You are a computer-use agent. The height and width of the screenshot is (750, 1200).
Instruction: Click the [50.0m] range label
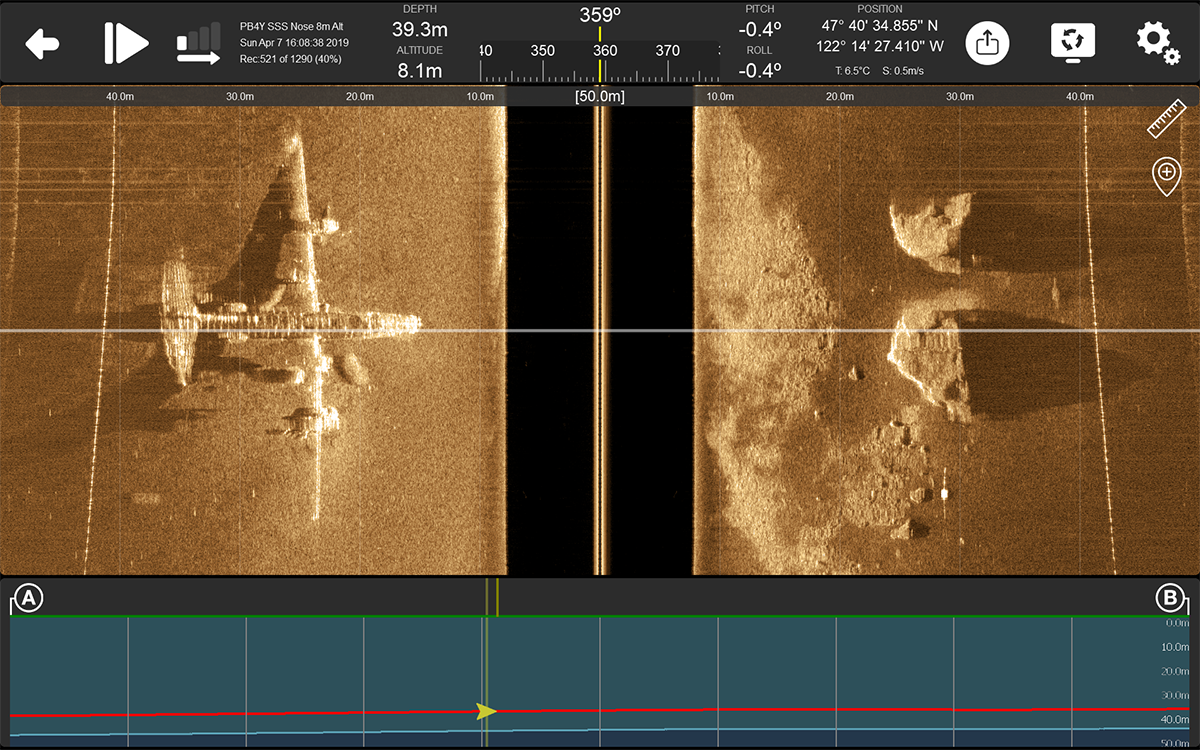[x=600, y=96]
